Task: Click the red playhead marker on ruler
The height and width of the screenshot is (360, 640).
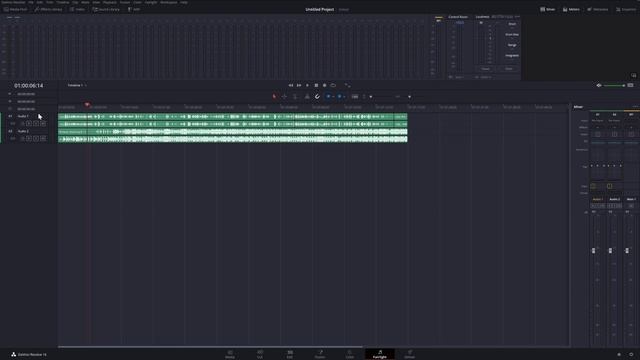Action: (x=87, y=104)
